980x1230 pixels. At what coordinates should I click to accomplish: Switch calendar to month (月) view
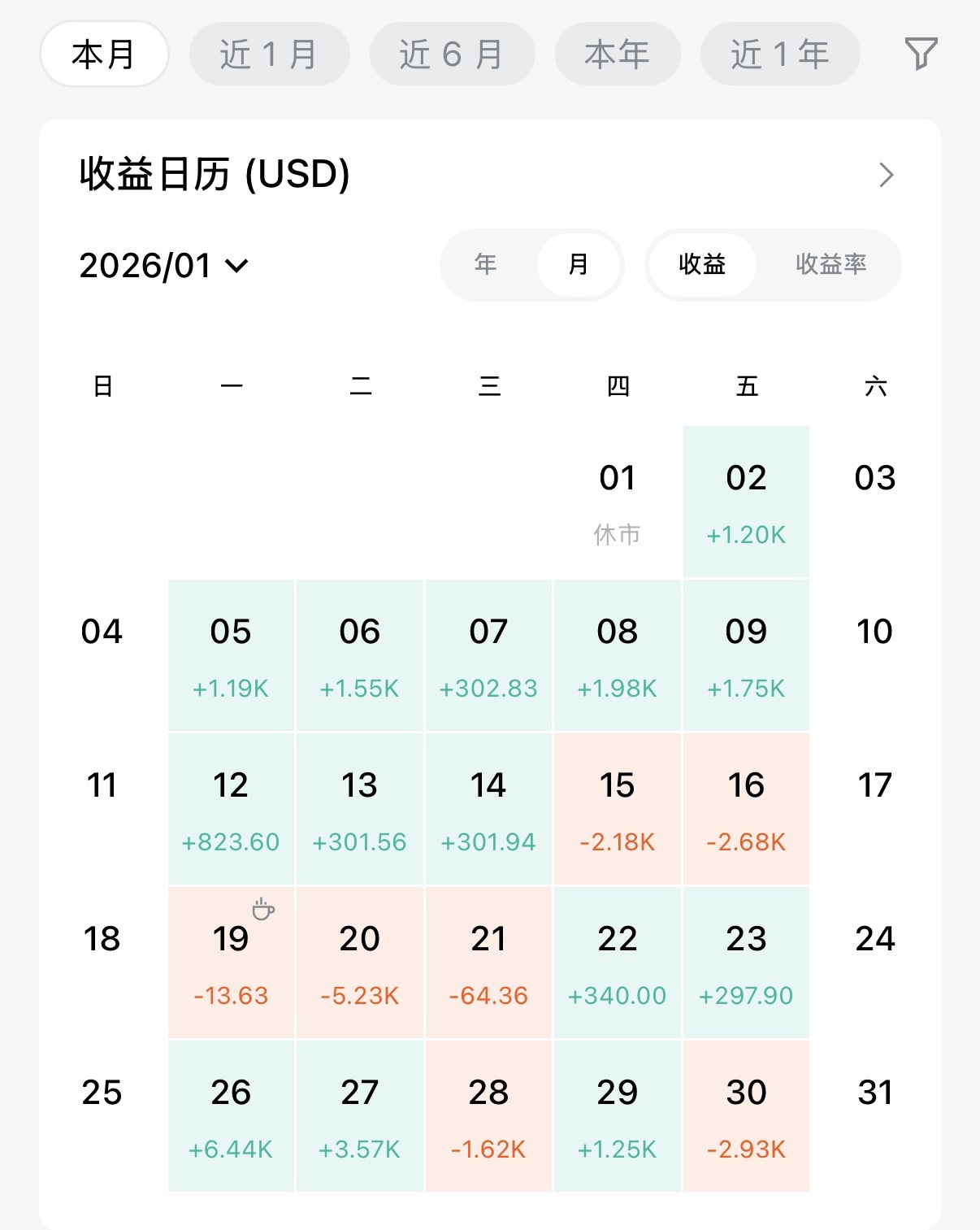(x=578, y=264)
